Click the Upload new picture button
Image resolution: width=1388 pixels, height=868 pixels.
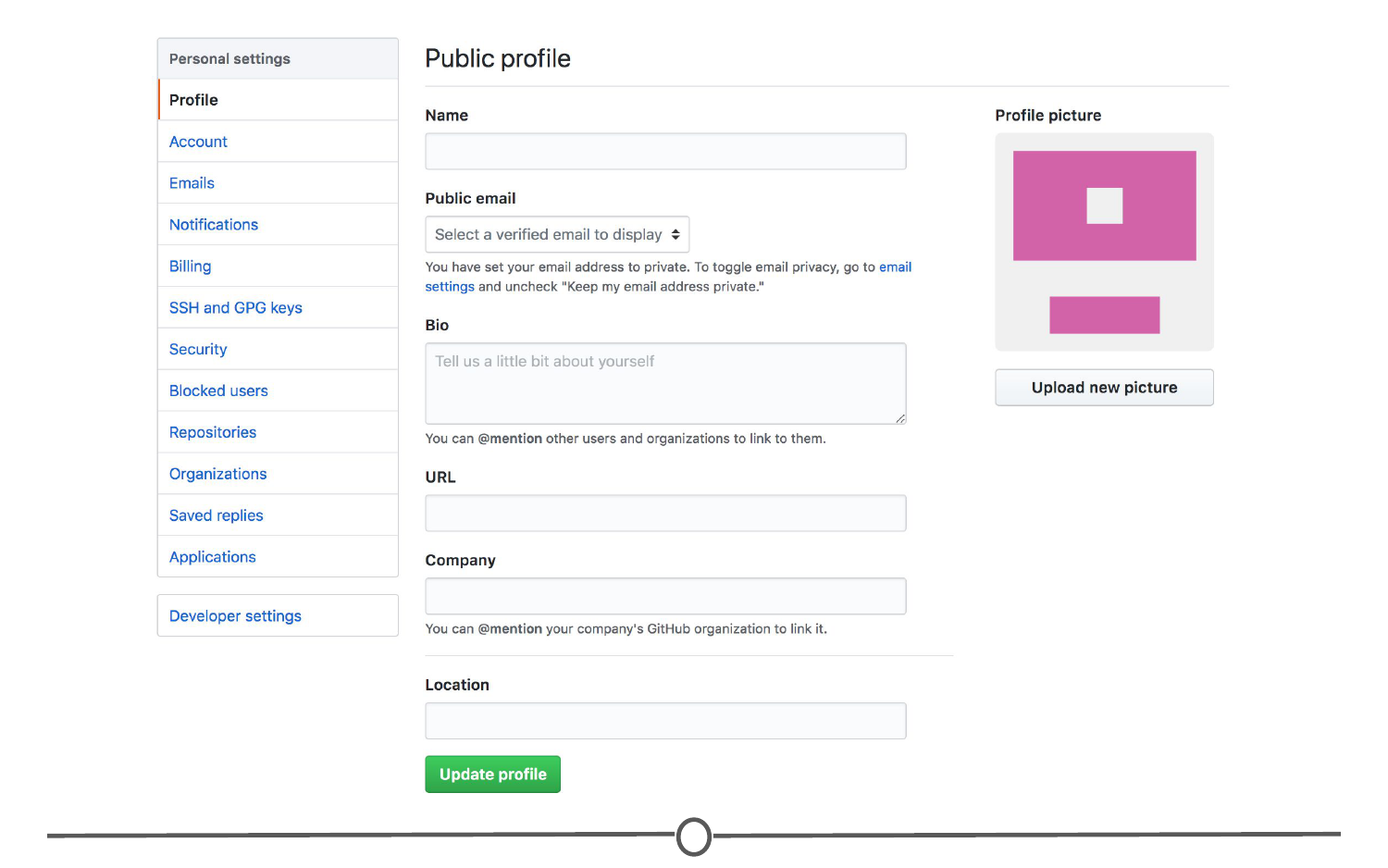click(1104, 388)
